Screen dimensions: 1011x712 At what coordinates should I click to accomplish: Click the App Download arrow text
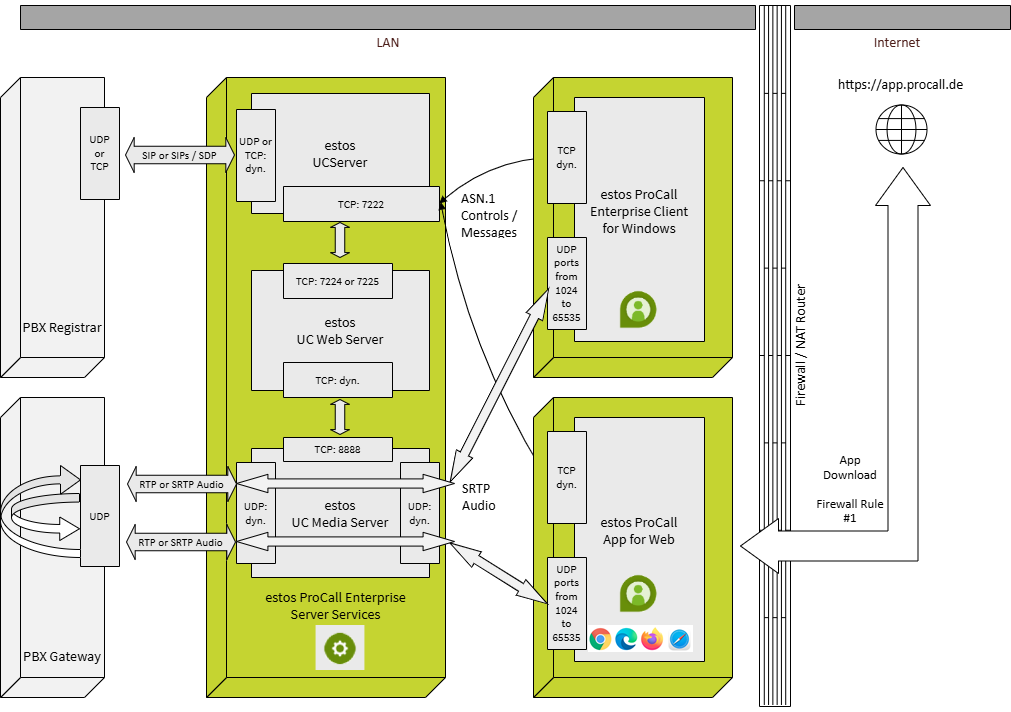tap(849, 467)
